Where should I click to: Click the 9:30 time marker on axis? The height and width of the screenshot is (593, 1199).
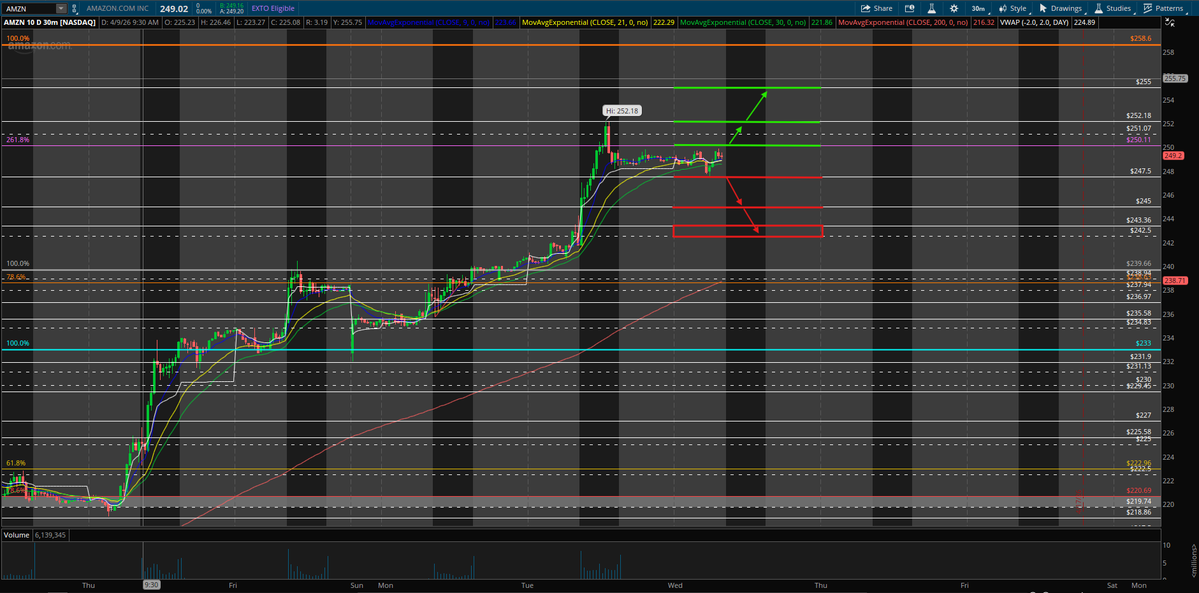(151, 585)
